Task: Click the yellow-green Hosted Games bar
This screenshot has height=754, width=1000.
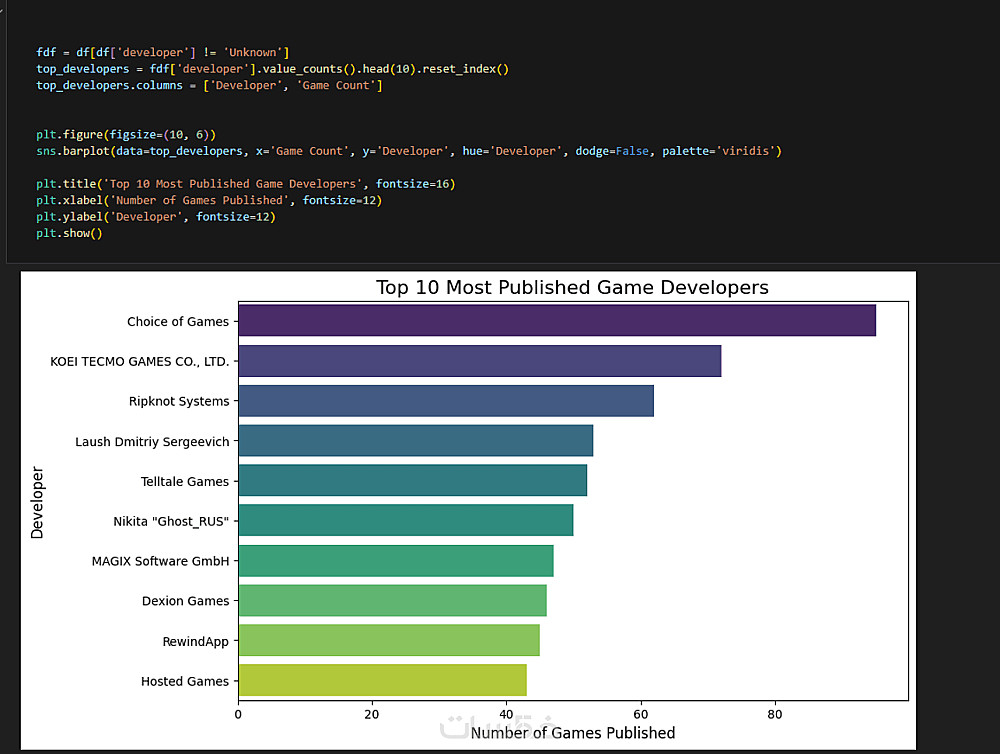Action: coord(383,680)
